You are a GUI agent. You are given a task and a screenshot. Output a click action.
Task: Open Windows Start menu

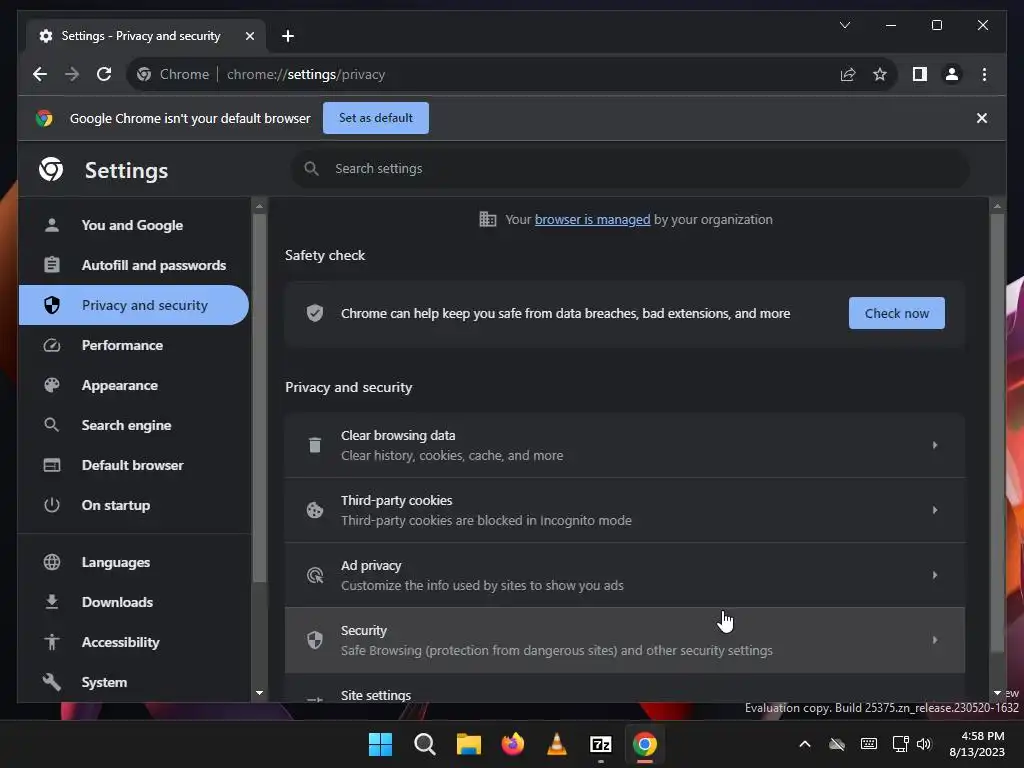pos(380,744)
